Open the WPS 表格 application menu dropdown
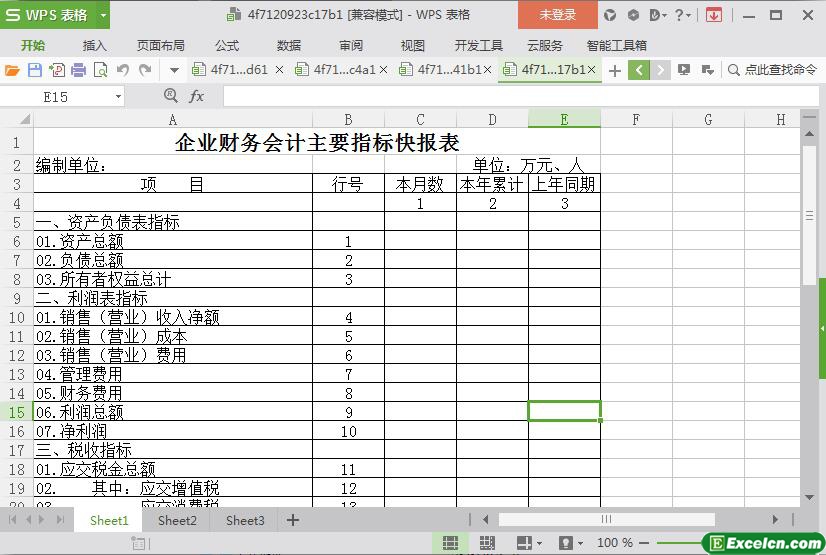The width and height of the screenshot is (826, 555). pyautogui.click(x=103, y=15)
